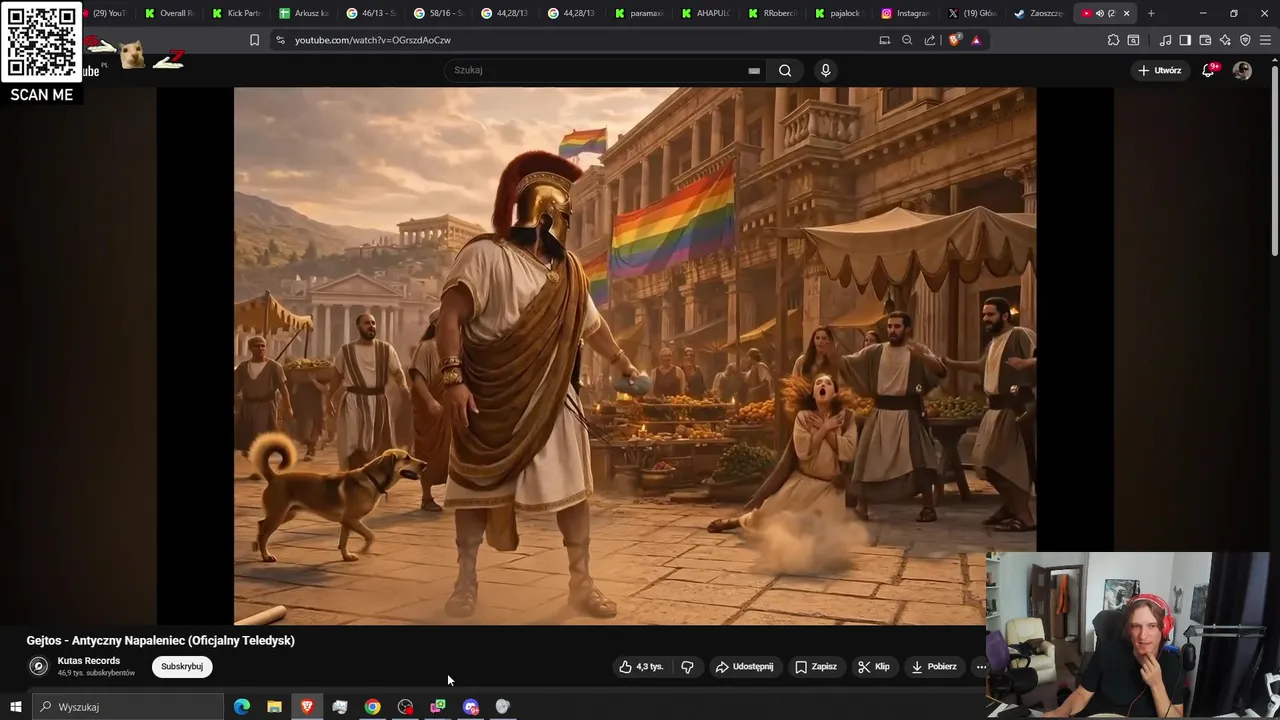Open the YouTube account avatar menu
1280x720 pixels.
tap(1242, 70)
